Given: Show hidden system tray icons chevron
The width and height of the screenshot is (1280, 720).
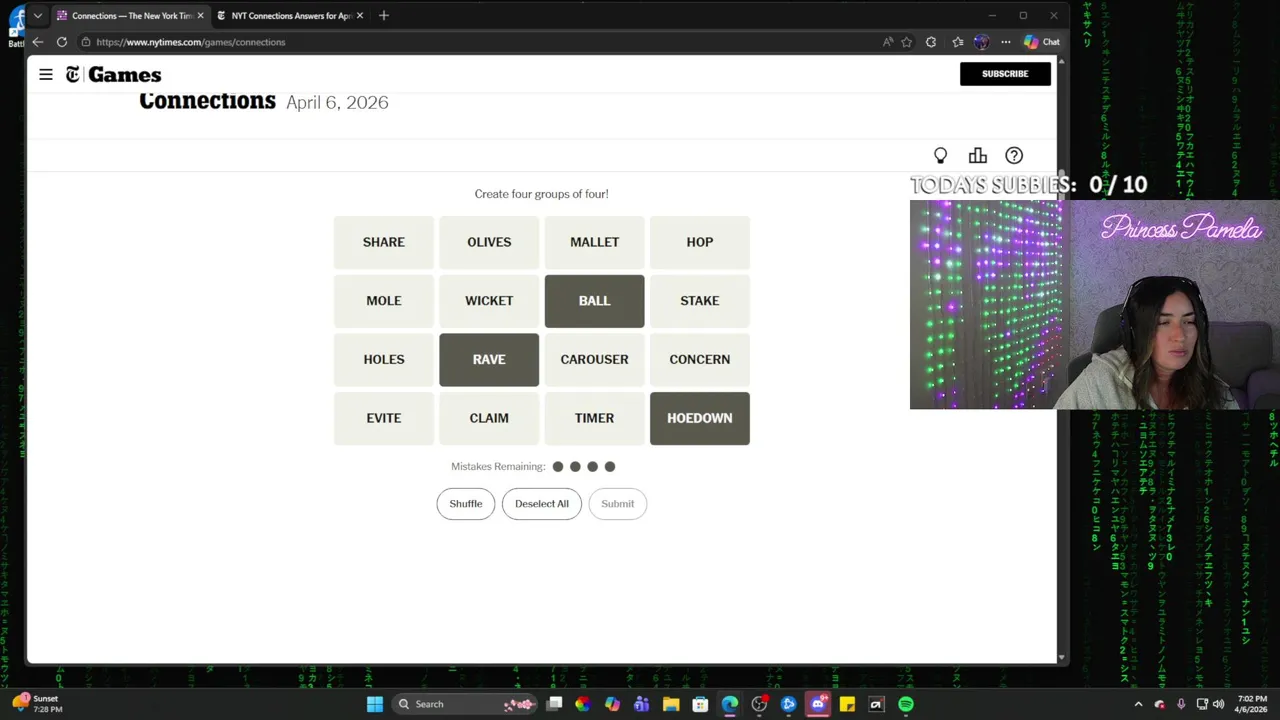Looking at the screenshot, I should (1138, 704).
